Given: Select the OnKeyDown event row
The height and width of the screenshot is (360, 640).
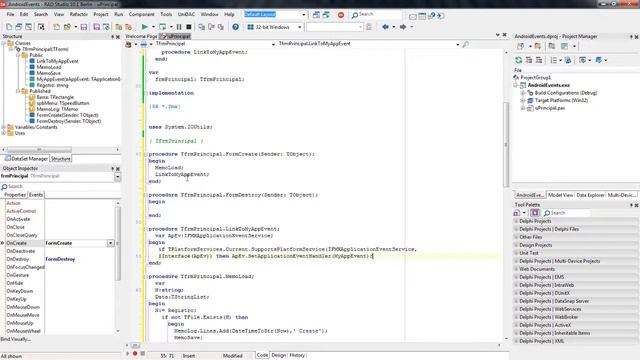Looking at the screenshot, I should tap(60, 291).
